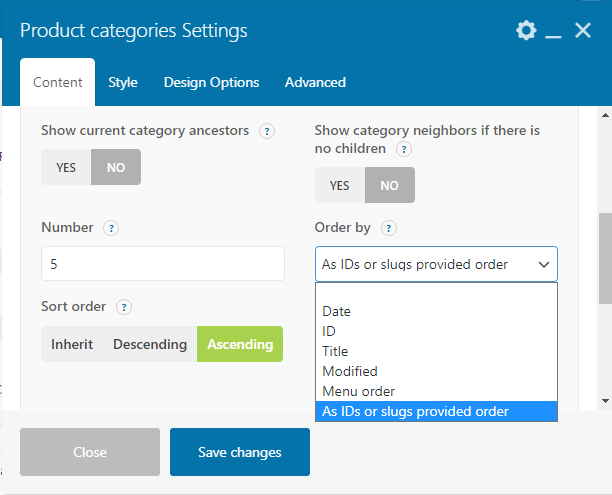Screen dimensions: 612x495
Task: Set category neighbors toggle to NO
Action: tap(389, 185)
